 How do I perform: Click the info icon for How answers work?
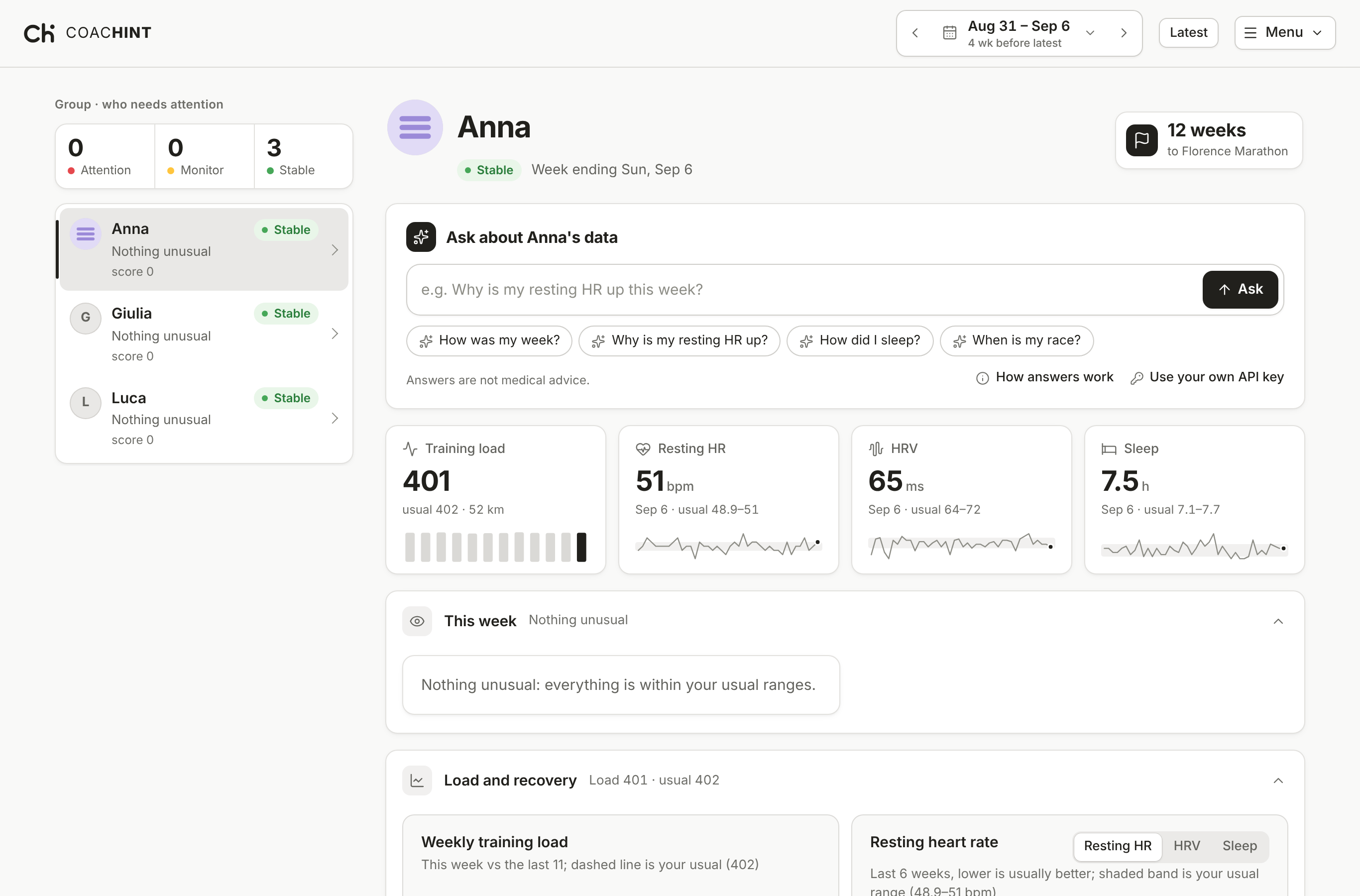click(x=982, y=378)
